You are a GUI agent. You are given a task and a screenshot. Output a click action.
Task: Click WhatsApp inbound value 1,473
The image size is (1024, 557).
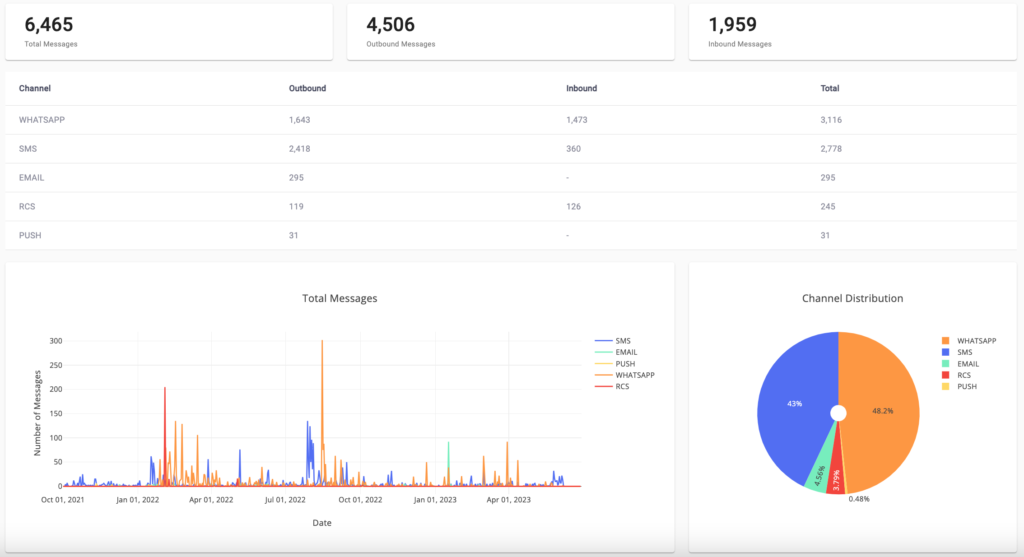click(x=577, y=120)
